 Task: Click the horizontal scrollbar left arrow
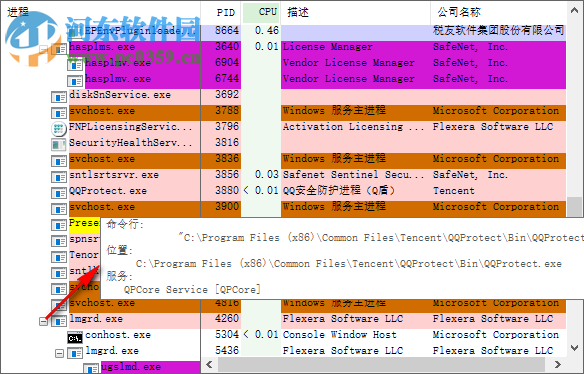pyautogui.click(x=209, y=364)
